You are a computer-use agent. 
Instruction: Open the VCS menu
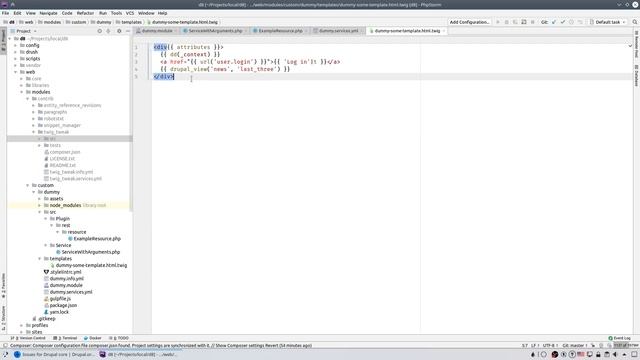pos(130,13)
